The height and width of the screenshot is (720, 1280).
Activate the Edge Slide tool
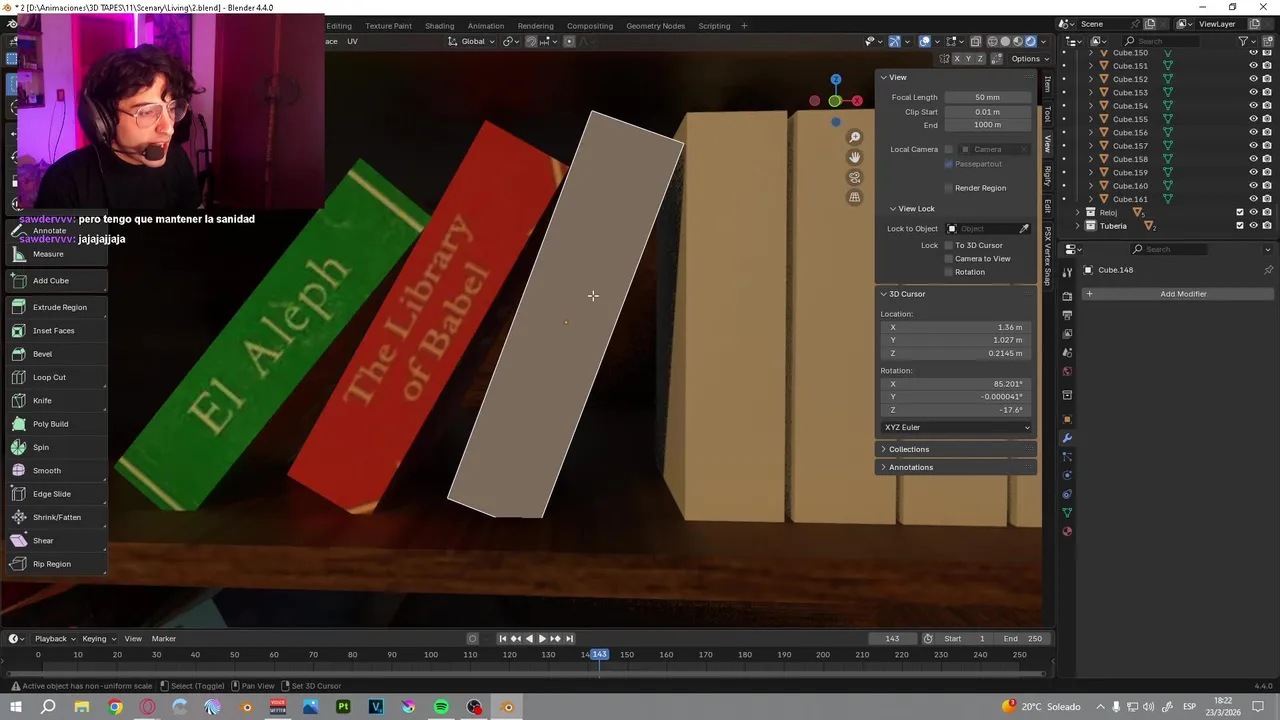pos(55,494)
